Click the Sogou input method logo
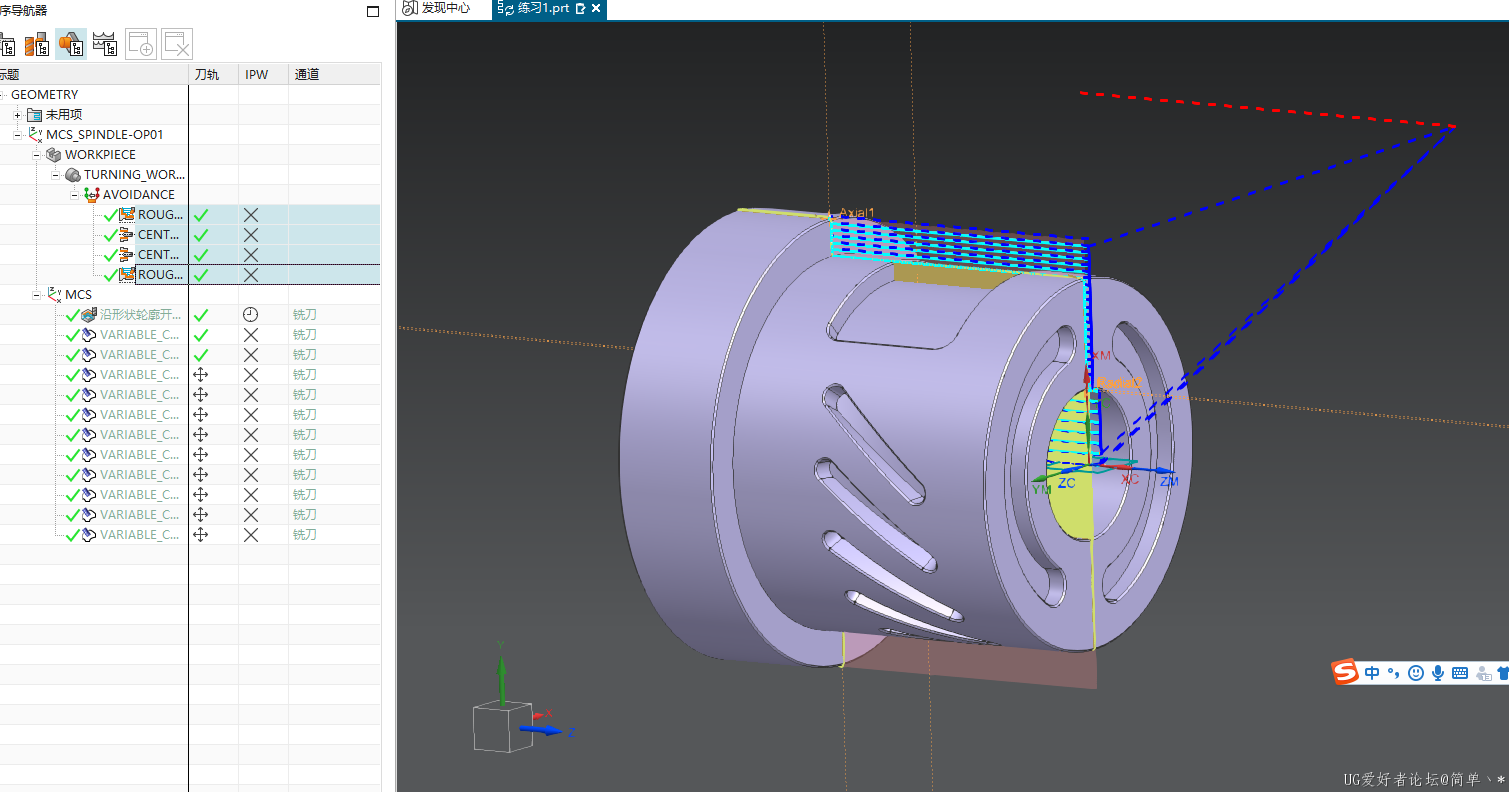 [1345, 673]
